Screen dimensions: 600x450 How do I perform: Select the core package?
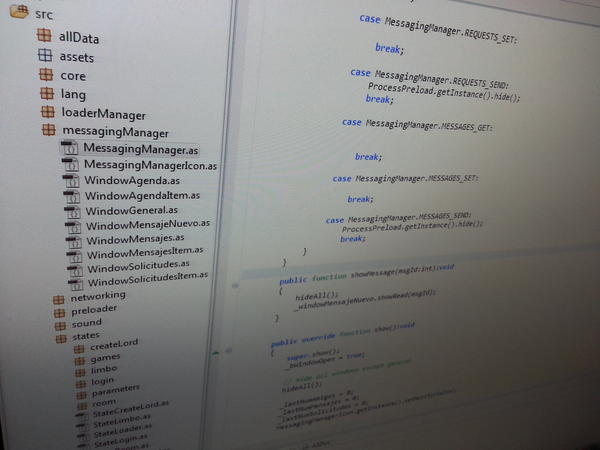(73, 75)
